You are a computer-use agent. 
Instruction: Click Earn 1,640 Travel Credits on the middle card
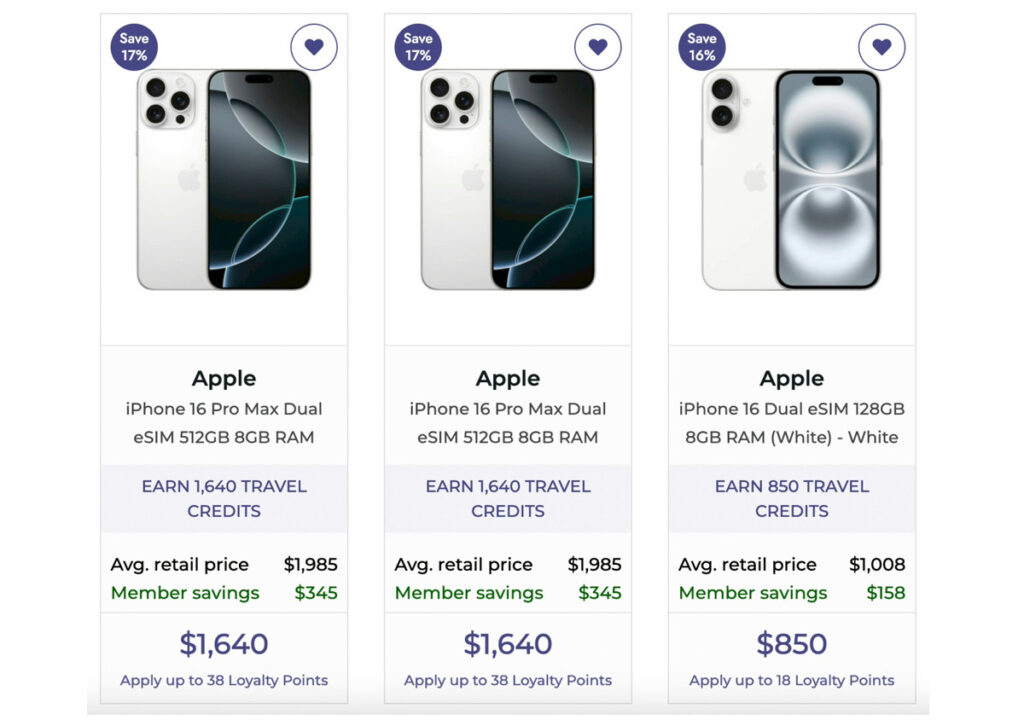coord(508,498)
